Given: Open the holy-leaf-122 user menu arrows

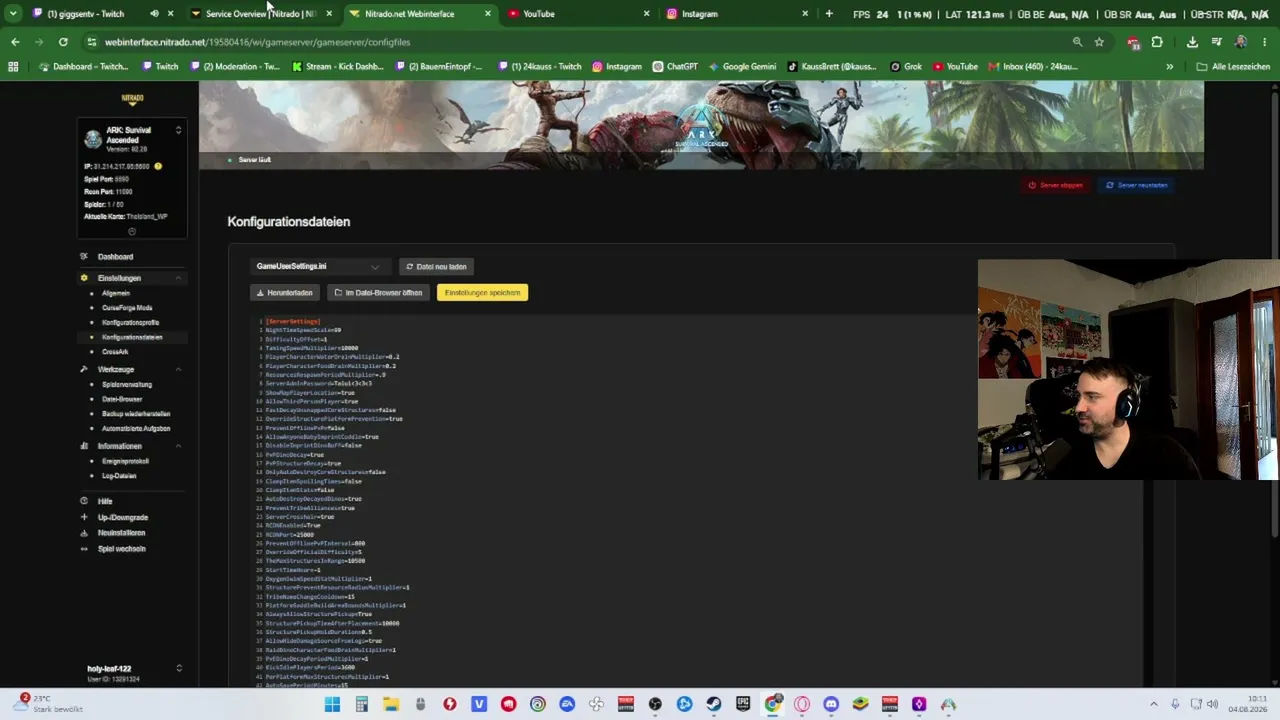Looking at the screenshot, I should (x=179, y=668).
